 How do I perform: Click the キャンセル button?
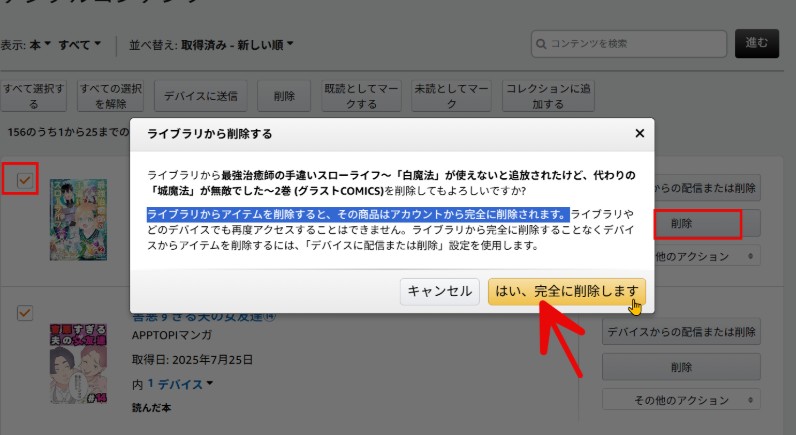pyautogui.click(x=440, y=291)
